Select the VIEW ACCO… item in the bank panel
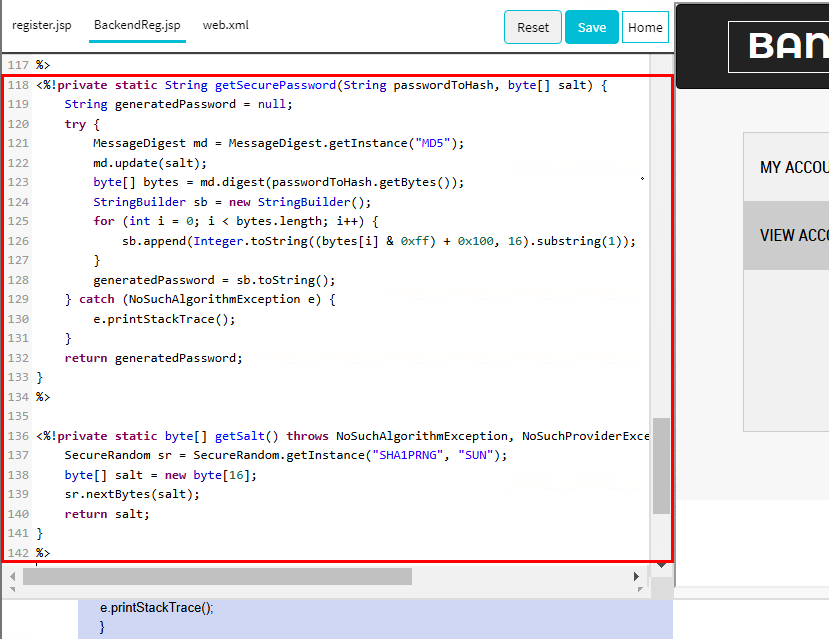The width and height of the screenshot is (829, 639). [x=786, y=235]
